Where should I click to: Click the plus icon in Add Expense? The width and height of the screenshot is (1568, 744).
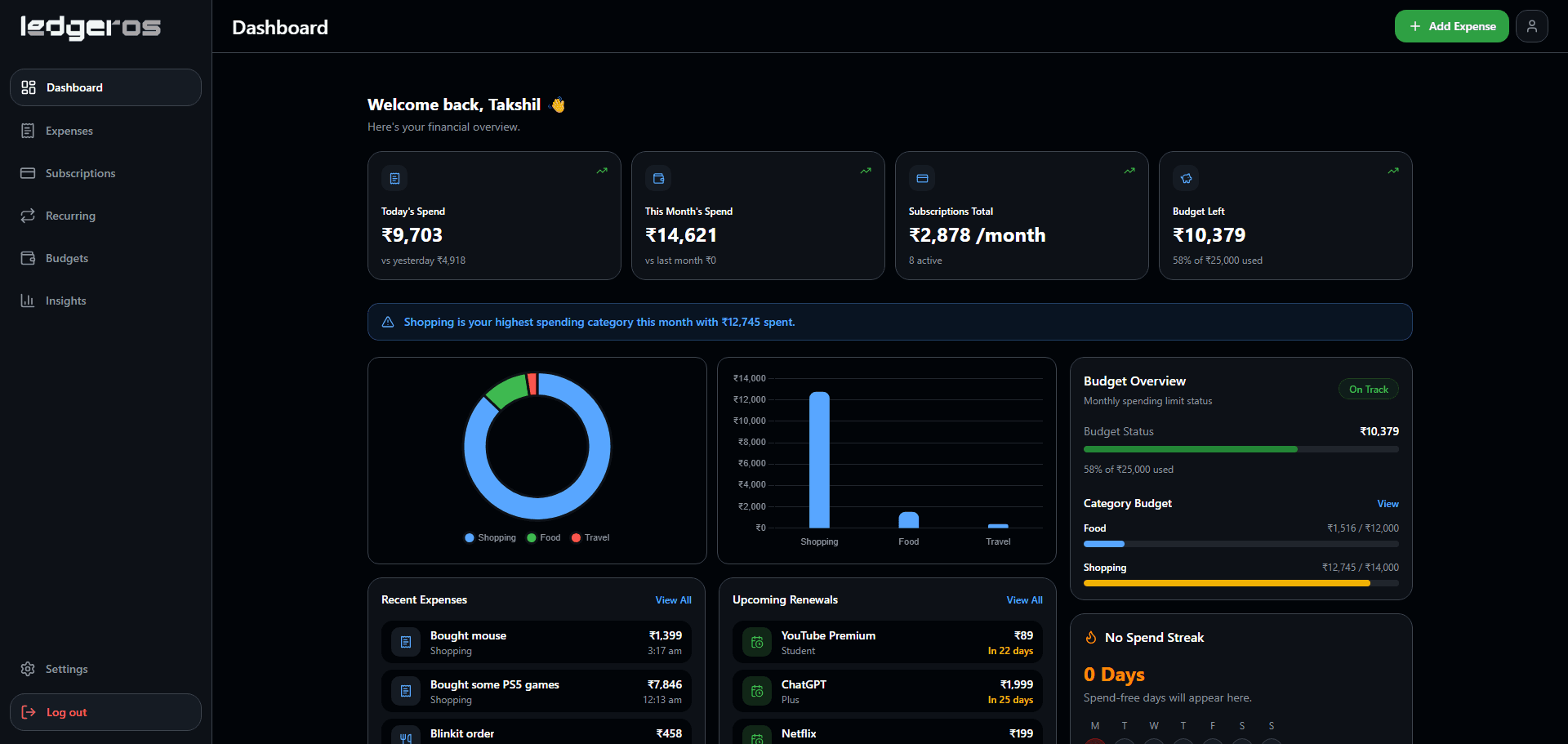tap(1415, 26)
